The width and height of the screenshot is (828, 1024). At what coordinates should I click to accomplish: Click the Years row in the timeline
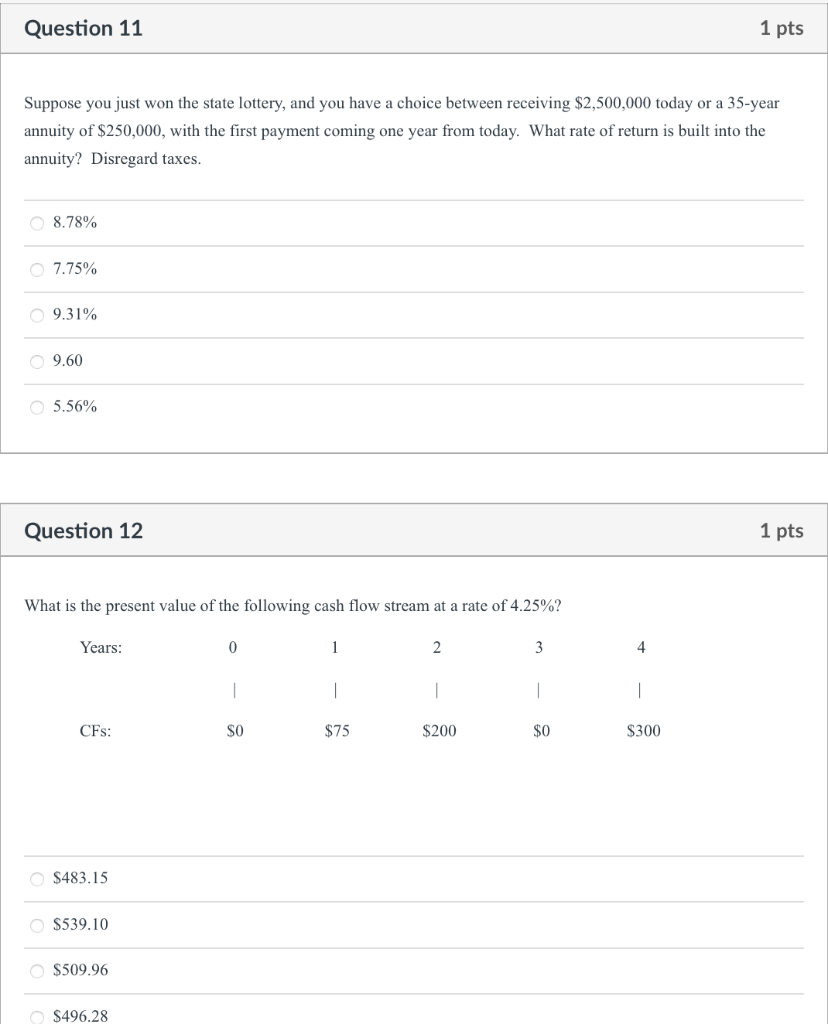(x=102, y=647)
